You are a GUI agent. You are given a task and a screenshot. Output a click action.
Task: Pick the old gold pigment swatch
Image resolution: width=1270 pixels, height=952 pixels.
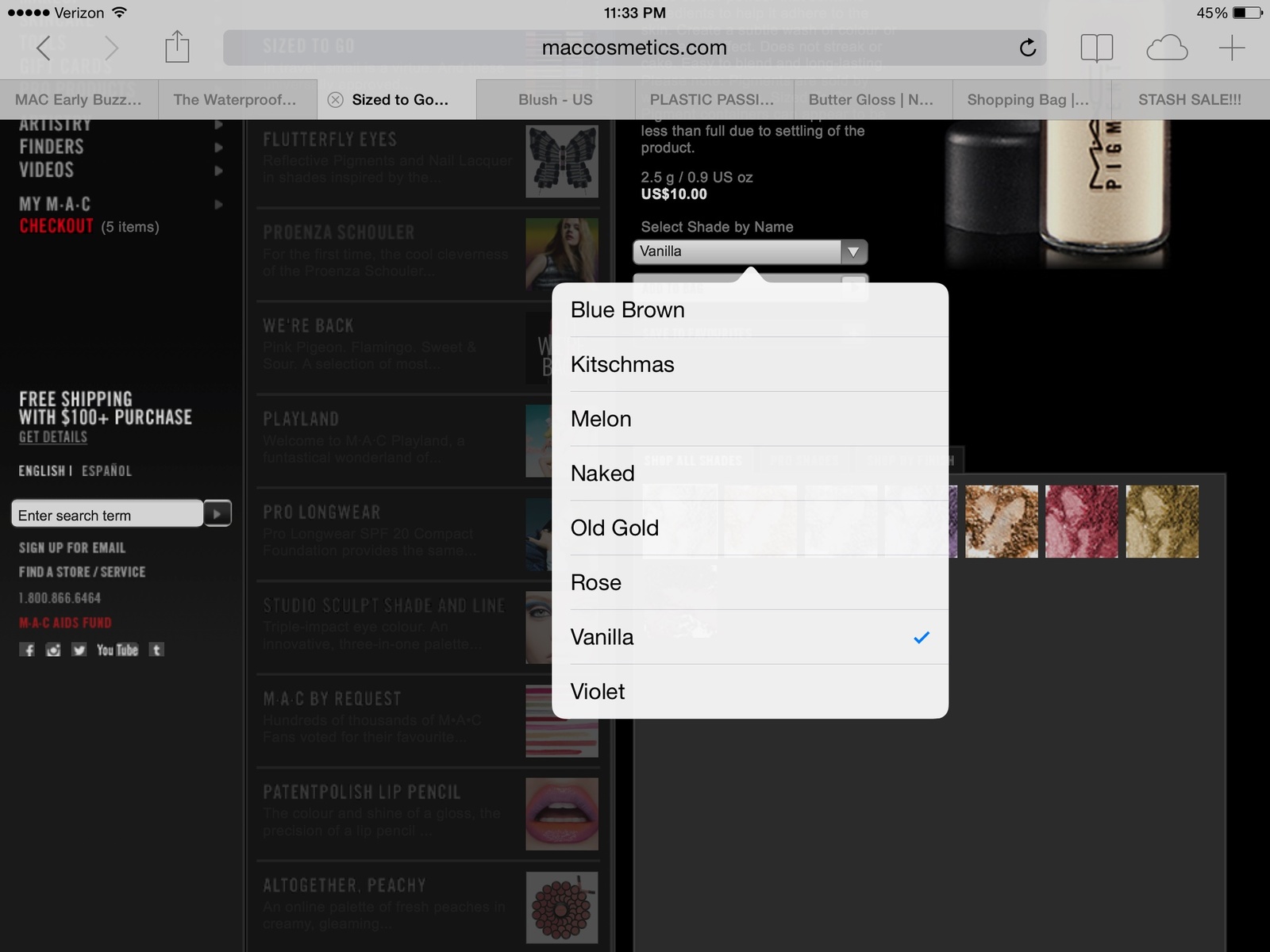pos(1163,521)
